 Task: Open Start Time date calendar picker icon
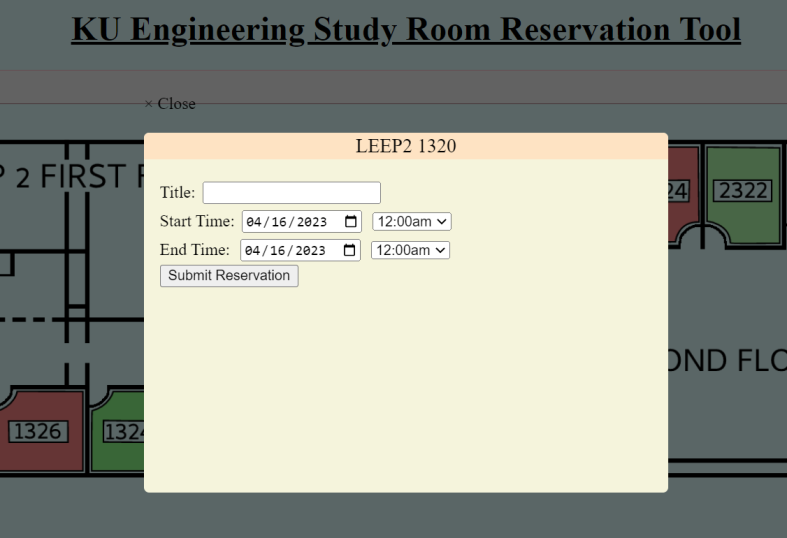tap(351, 221)
